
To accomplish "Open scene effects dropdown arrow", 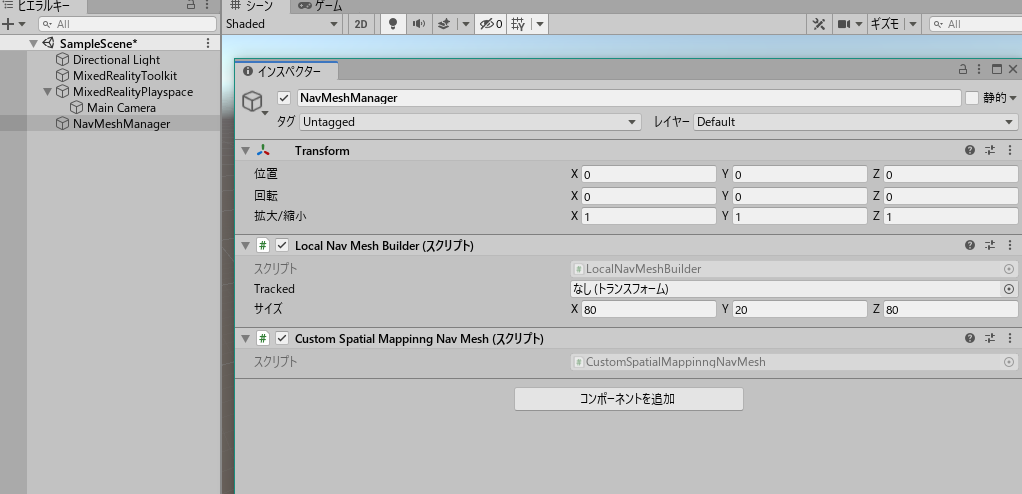I will (x=465, y=24).
